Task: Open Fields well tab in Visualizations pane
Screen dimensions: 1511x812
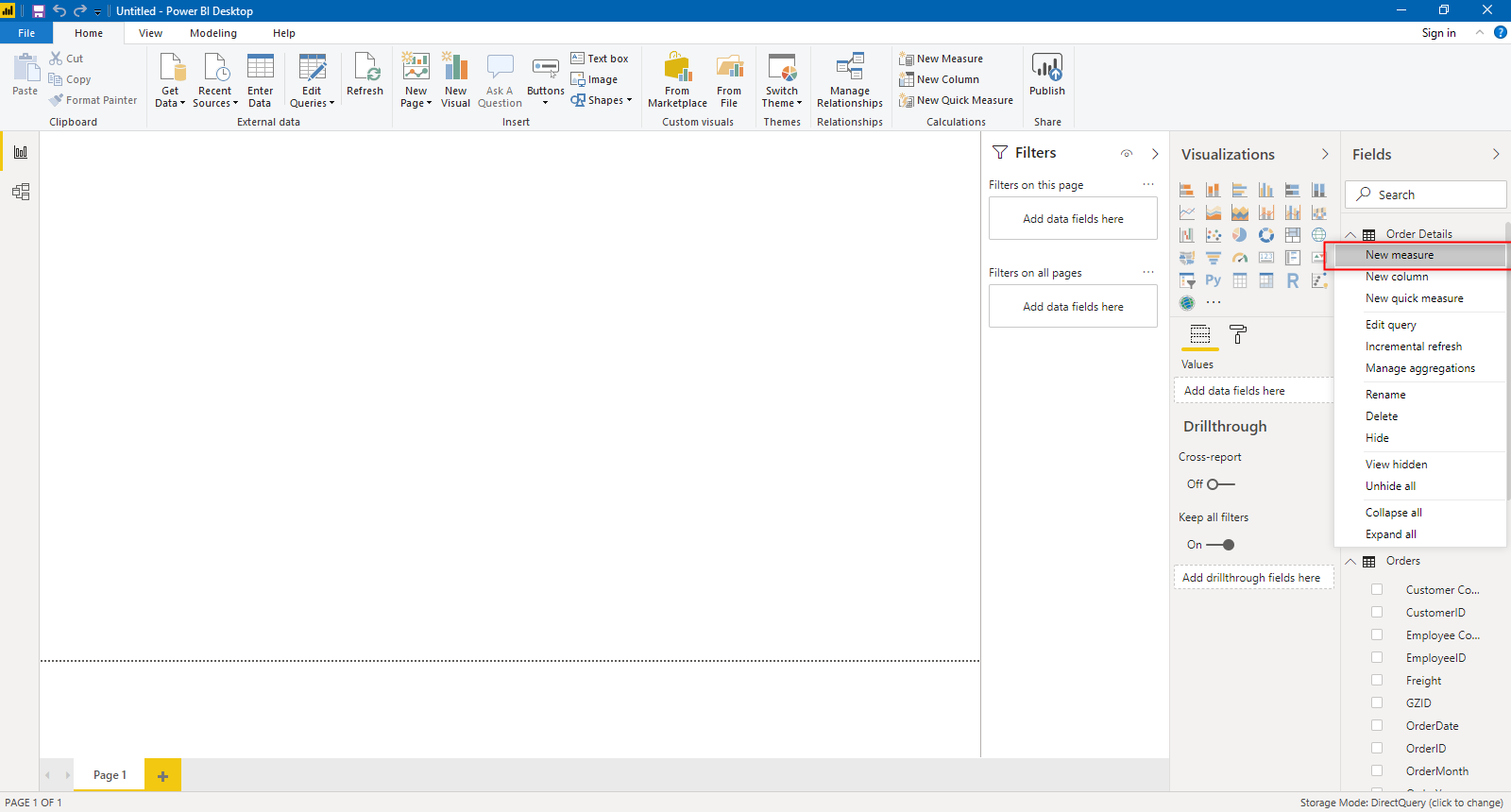Action: [1200, 334]
